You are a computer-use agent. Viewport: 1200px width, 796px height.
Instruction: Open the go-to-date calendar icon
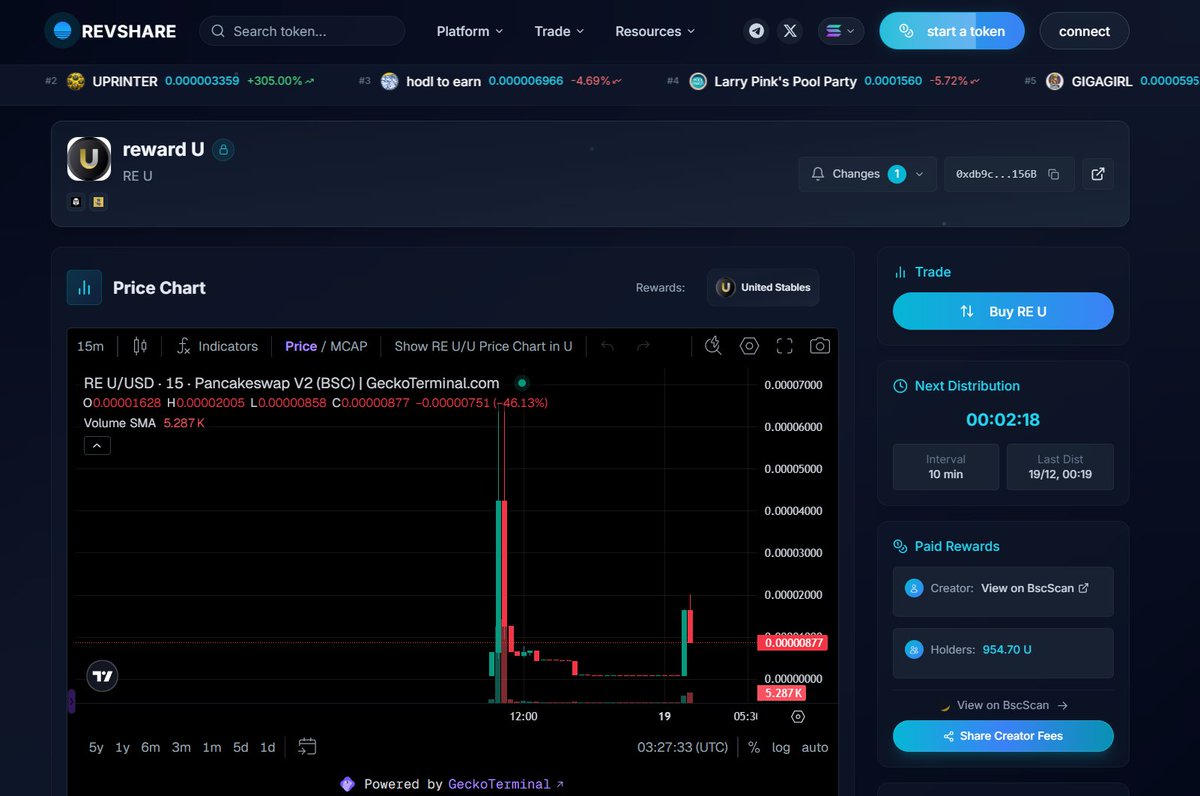(307, 747)
